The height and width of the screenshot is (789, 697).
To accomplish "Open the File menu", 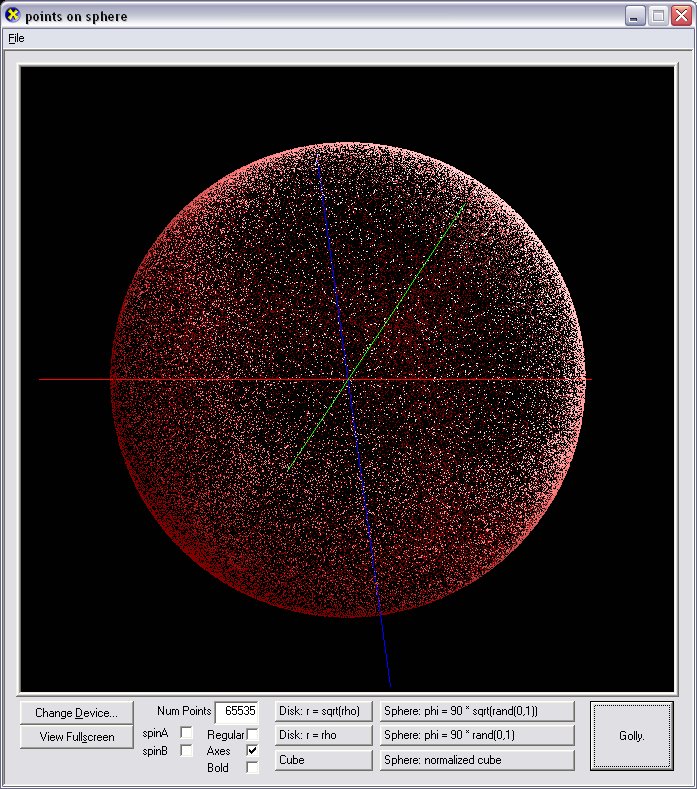I will click(16, 38).
